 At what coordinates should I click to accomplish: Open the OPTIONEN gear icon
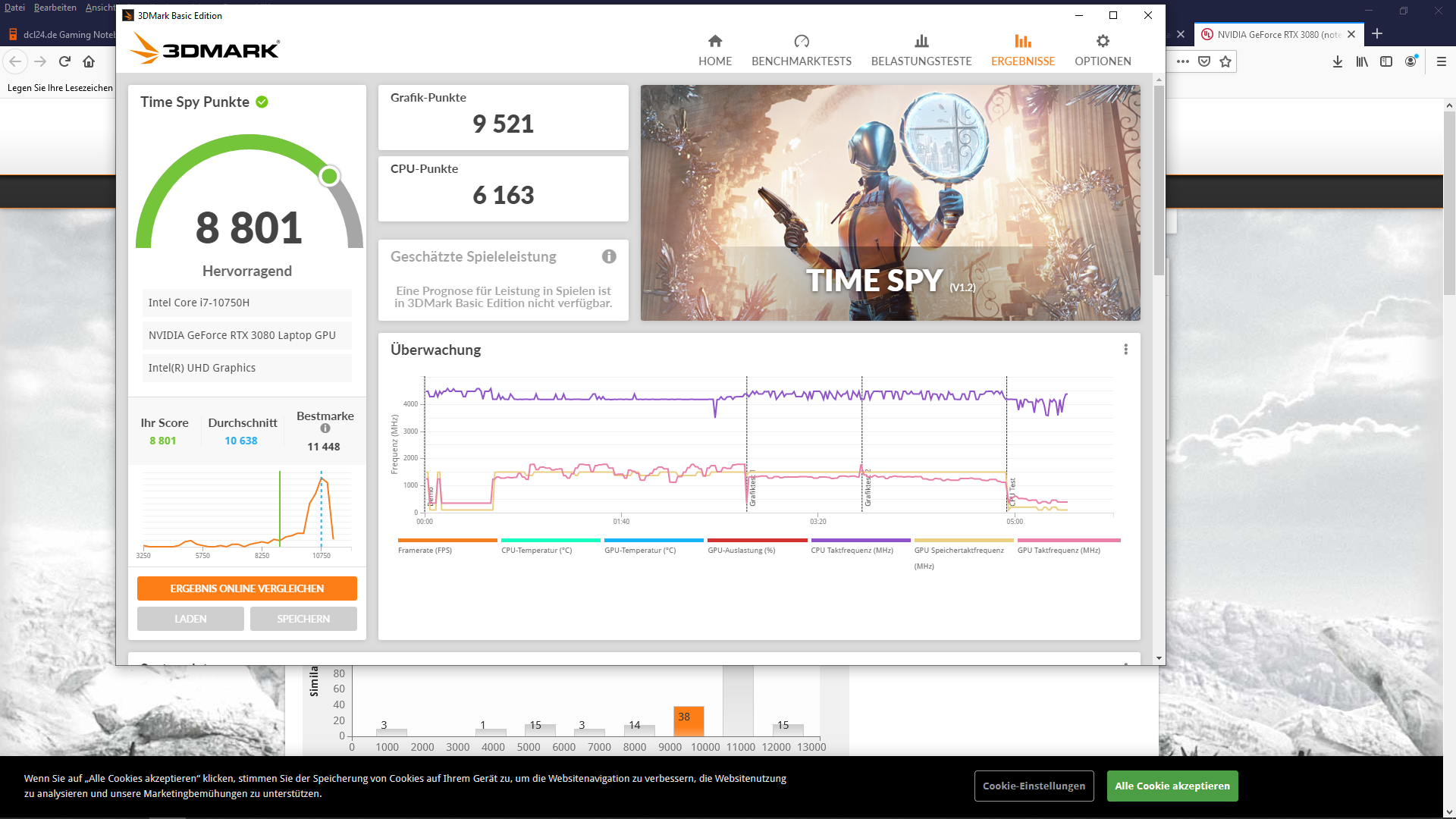[1102, 41]
